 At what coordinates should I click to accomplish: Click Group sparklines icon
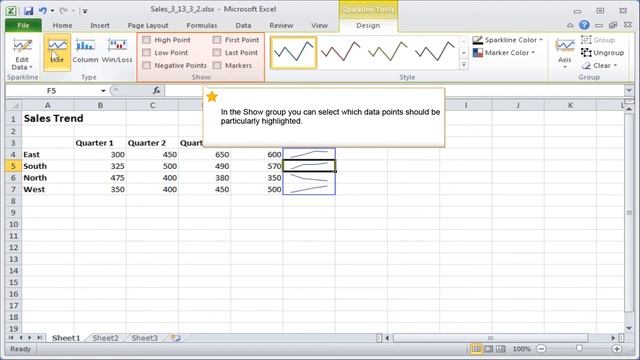click(x=598, y=40)
